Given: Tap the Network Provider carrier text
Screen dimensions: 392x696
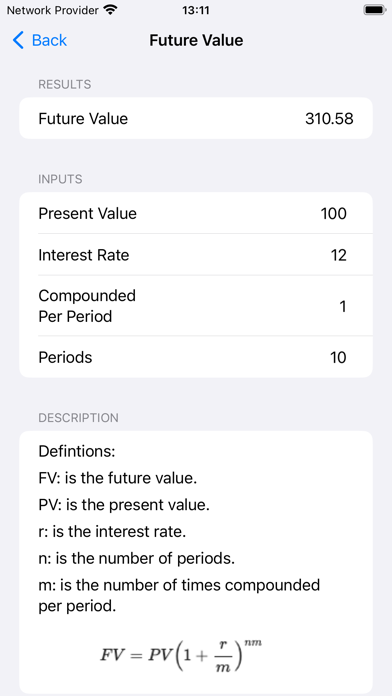Looking at the screenshot, I should [x=52, y=10].
